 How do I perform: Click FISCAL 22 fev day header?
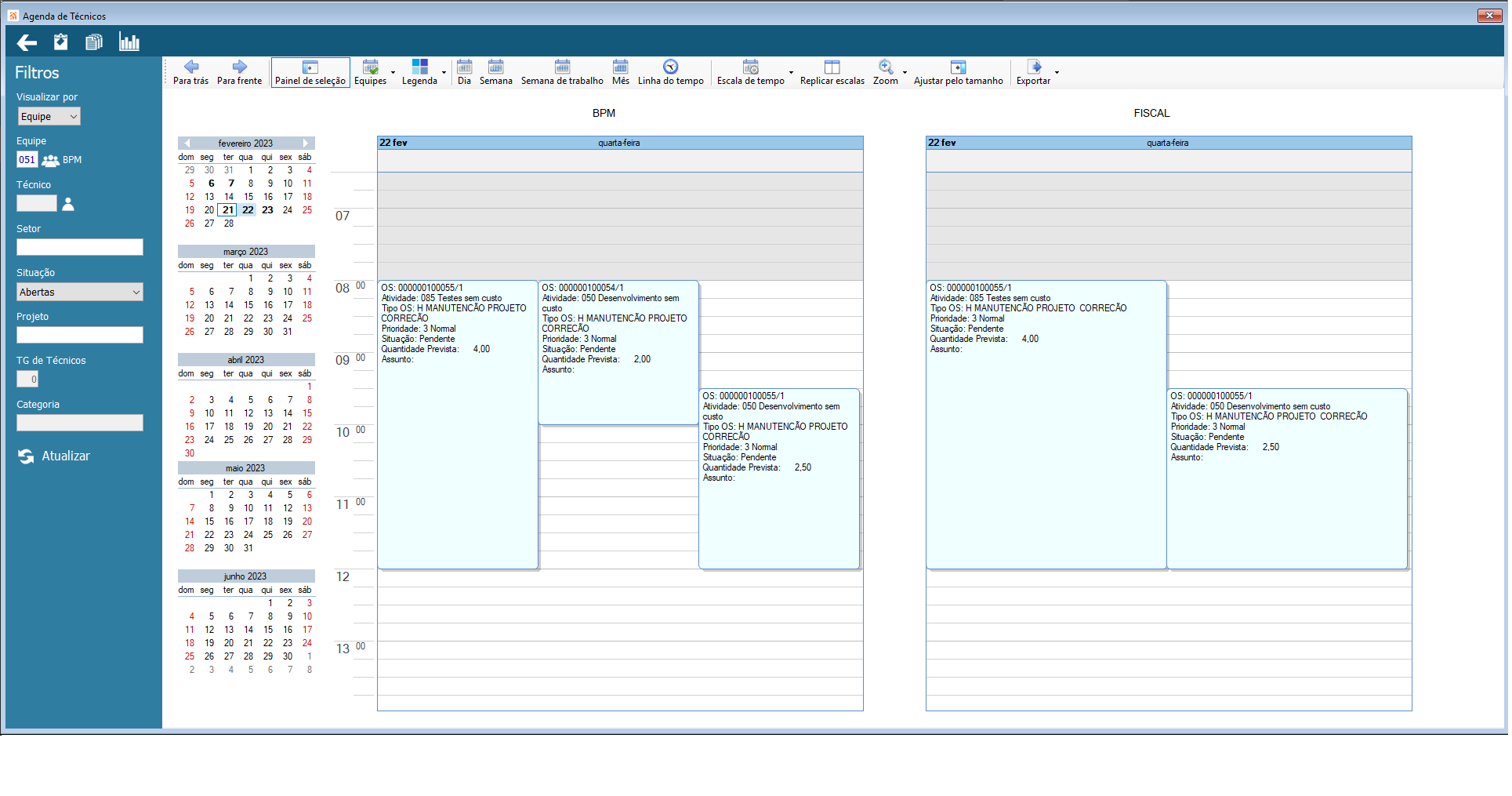pos(1169,143)
